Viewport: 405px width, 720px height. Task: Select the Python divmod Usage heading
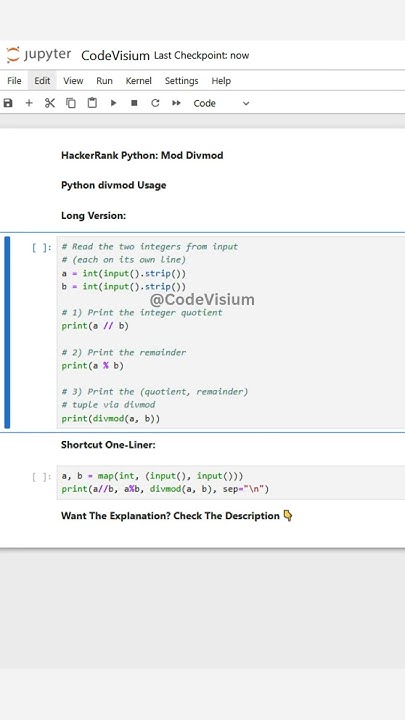[113, 185]
